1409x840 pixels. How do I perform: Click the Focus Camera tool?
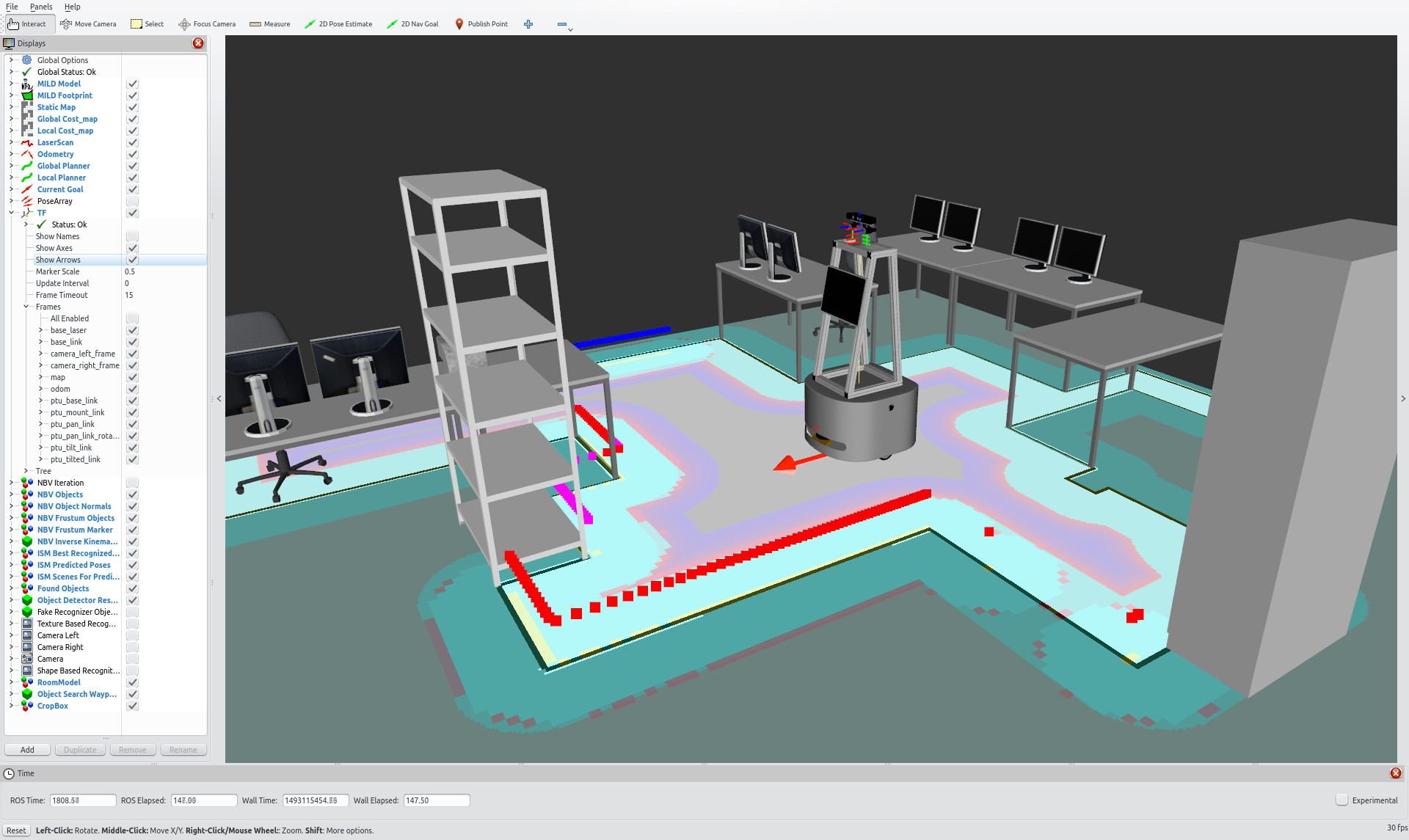(x=207, y=24)
